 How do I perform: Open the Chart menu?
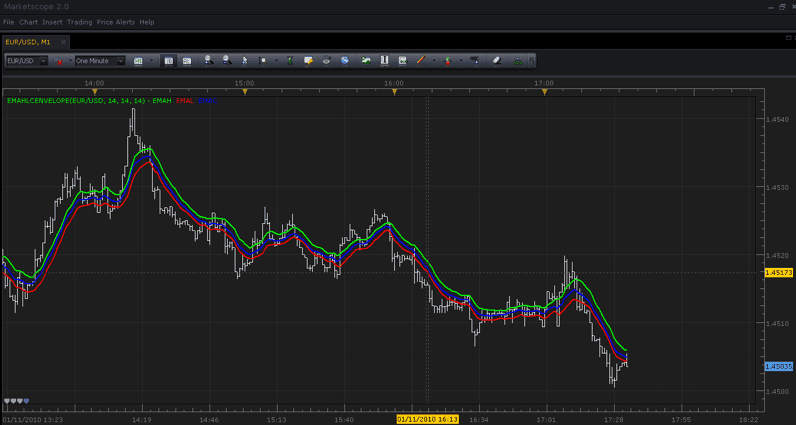tap(28, 22)
